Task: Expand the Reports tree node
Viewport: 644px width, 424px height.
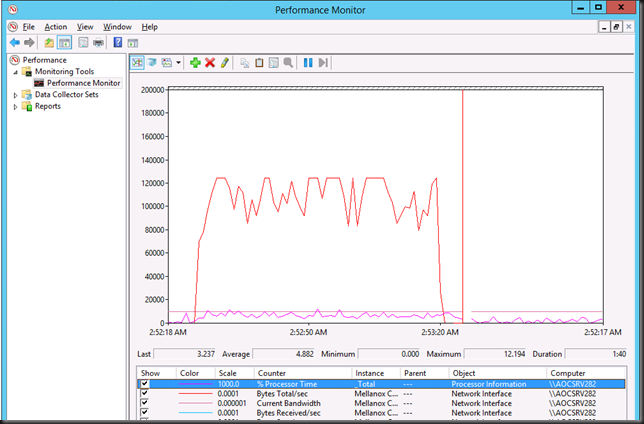Action: click(15, 106)
